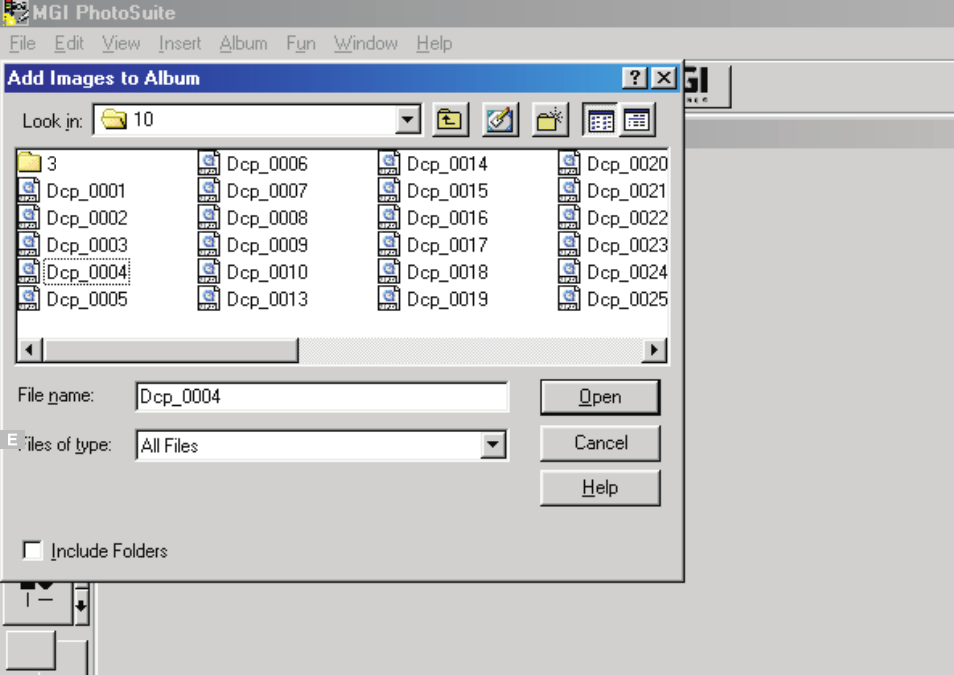Click the file list's right scroll arrow
954x675 pixels.
click(655, 350)
